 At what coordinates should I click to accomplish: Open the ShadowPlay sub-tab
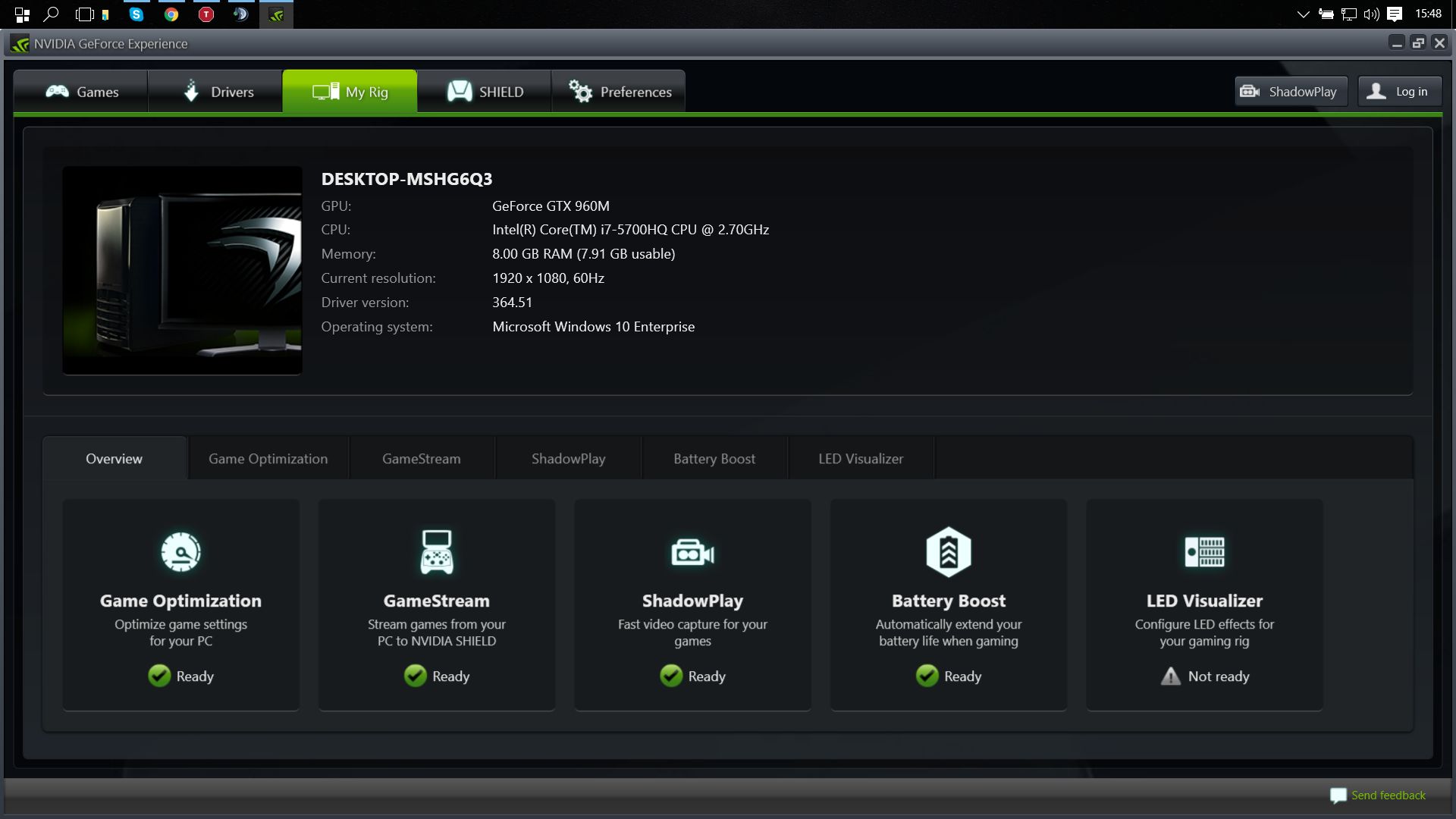click(569, 459)
